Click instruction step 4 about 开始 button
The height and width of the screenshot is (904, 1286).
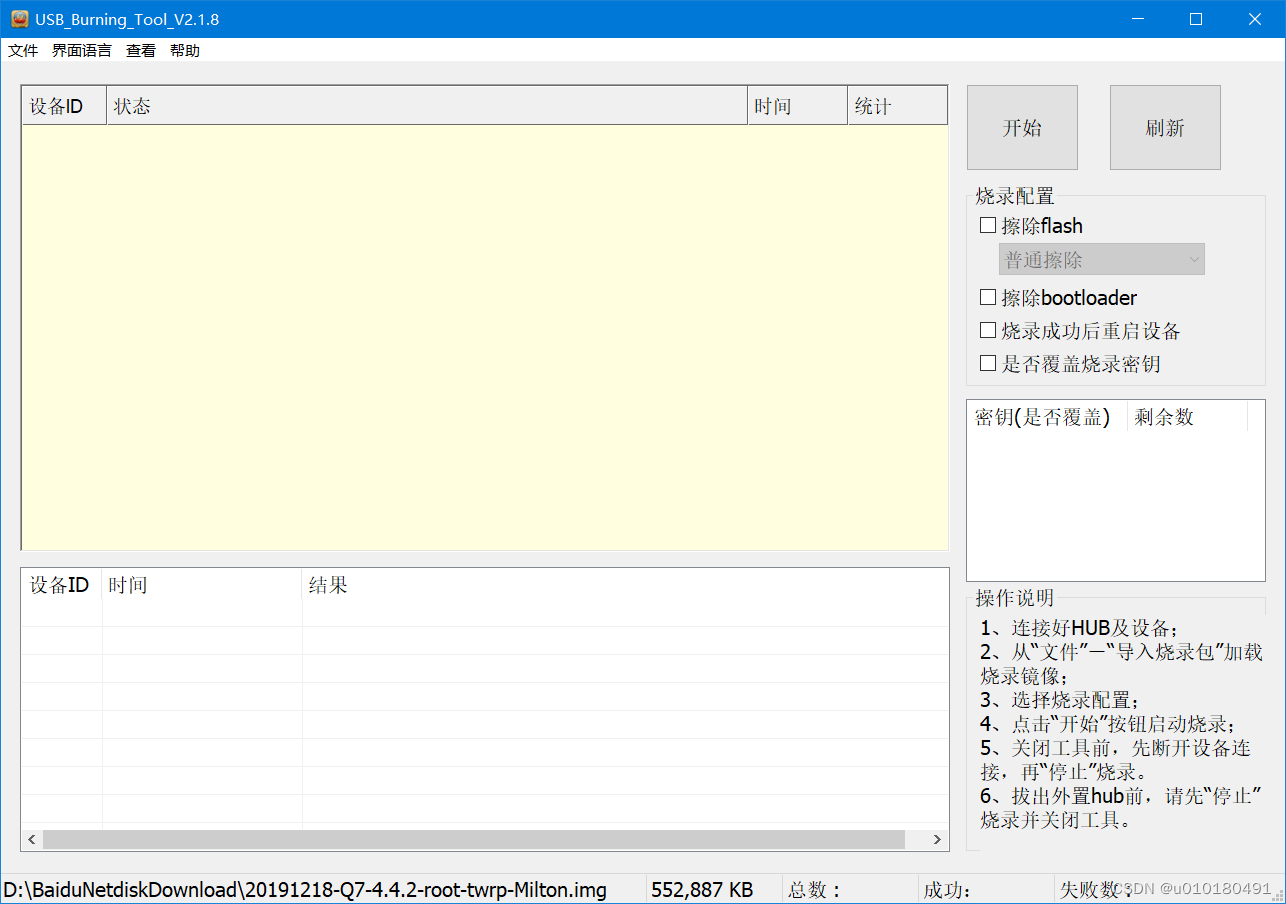click(1108, 724)
